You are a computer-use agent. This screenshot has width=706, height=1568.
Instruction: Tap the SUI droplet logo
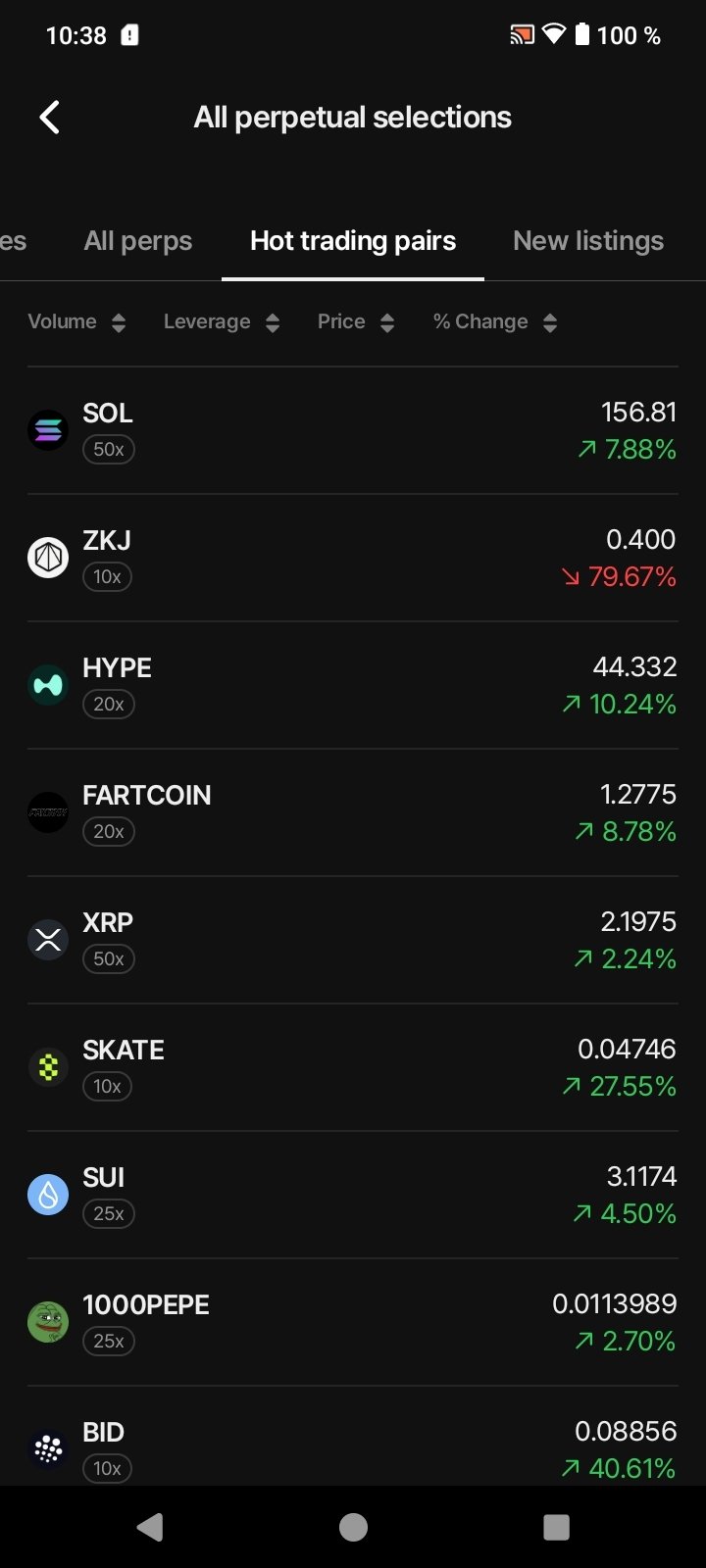pyautogui.click(x=48, y=1195)
